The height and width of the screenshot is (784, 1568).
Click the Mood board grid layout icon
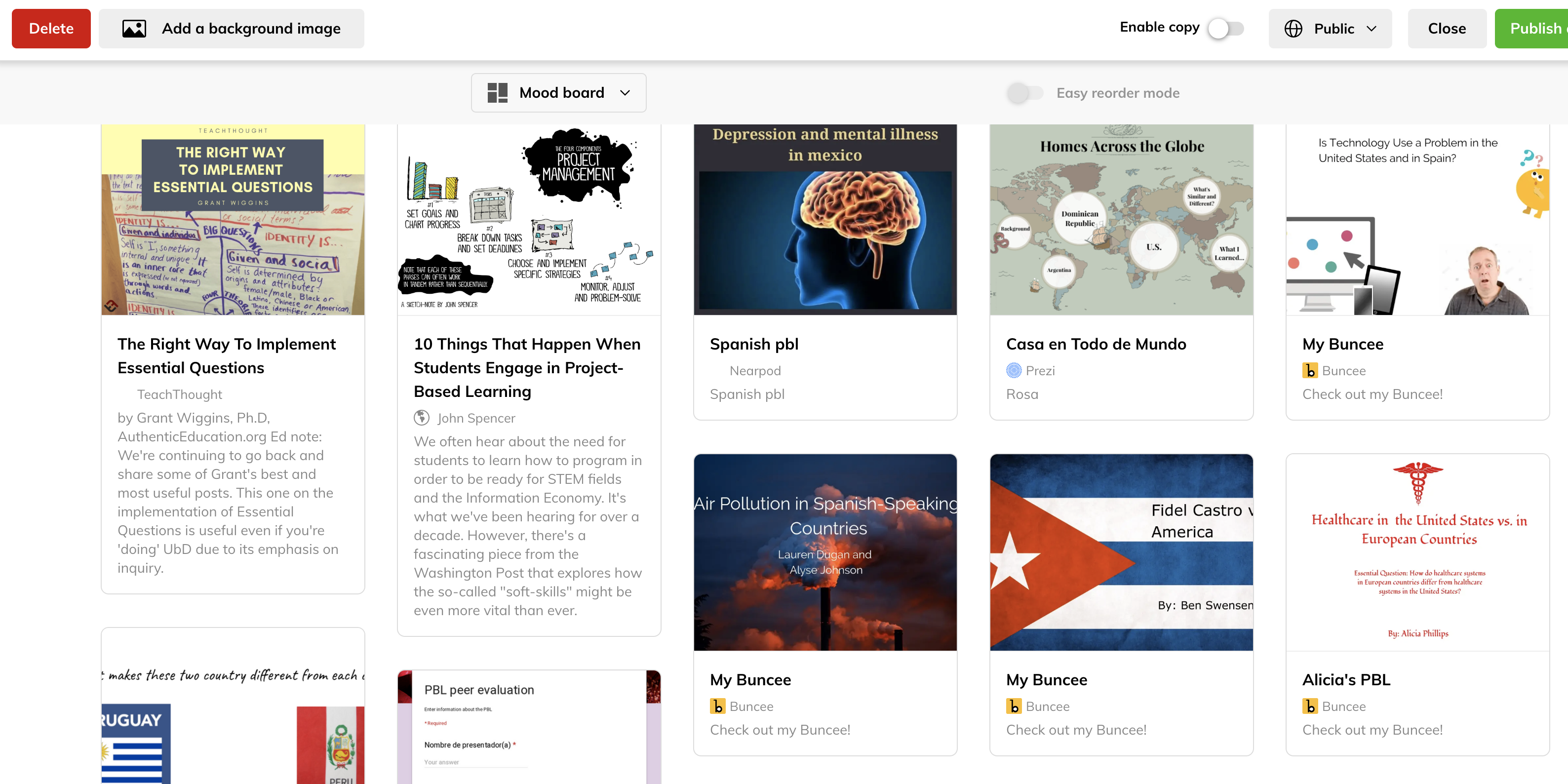pos(497,92)
